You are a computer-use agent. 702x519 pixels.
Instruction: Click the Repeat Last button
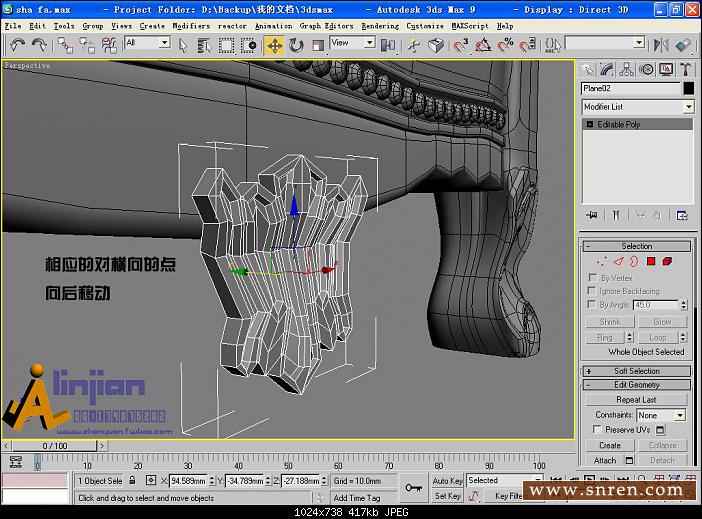tap(636, 400)
